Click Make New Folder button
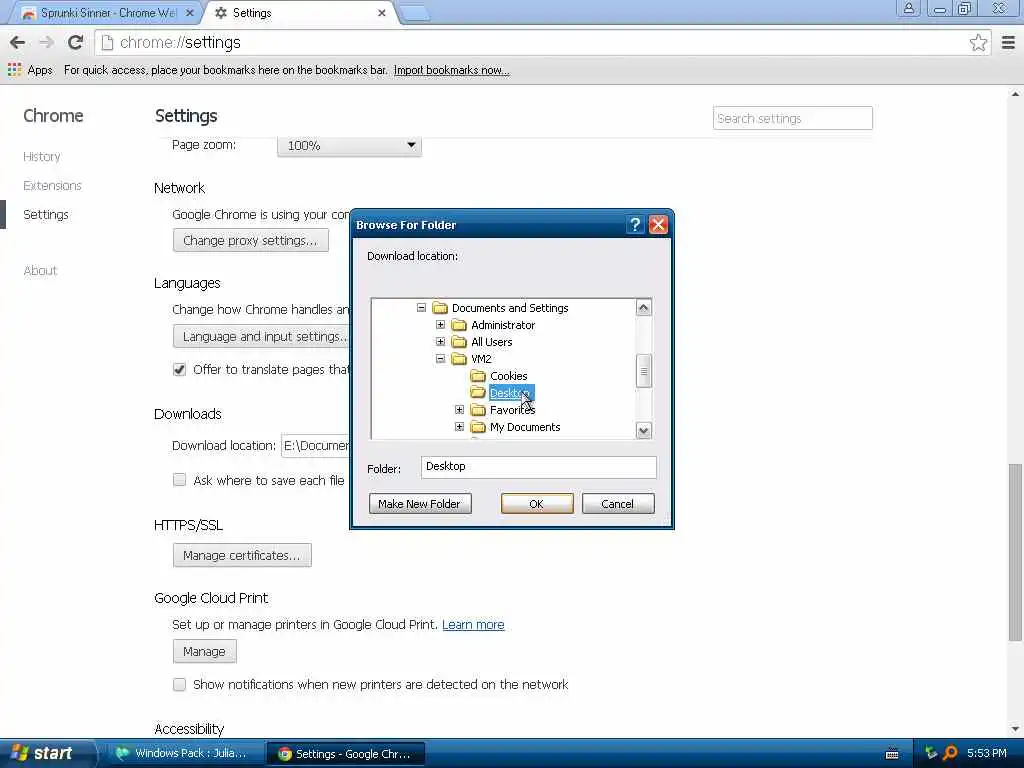Screen dimensions: 1024x768 [420, 504]
